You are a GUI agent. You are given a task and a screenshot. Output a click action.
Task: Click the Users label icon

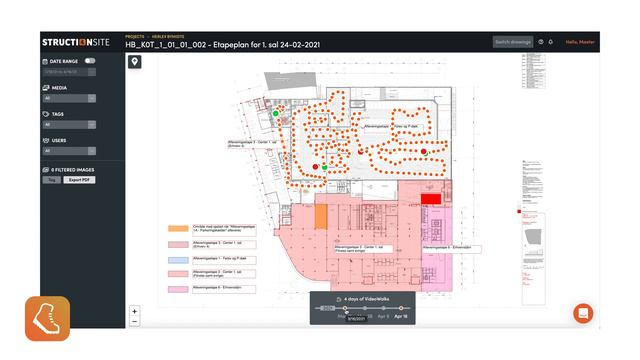(46, 140)
